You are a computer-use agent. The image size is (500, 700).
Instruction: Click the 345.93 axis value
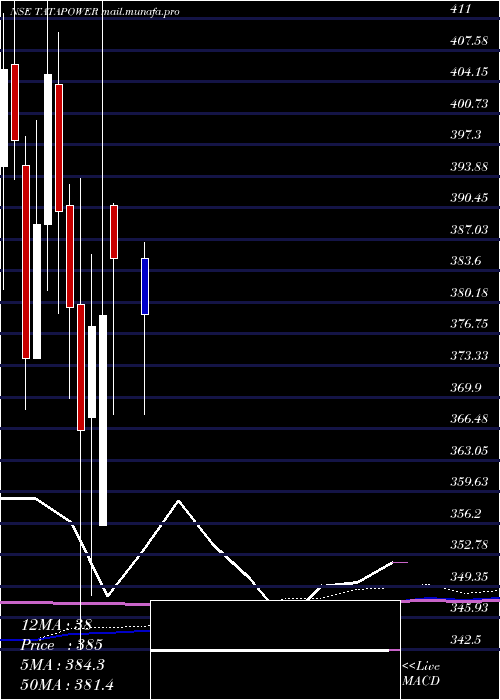[467, 608]
